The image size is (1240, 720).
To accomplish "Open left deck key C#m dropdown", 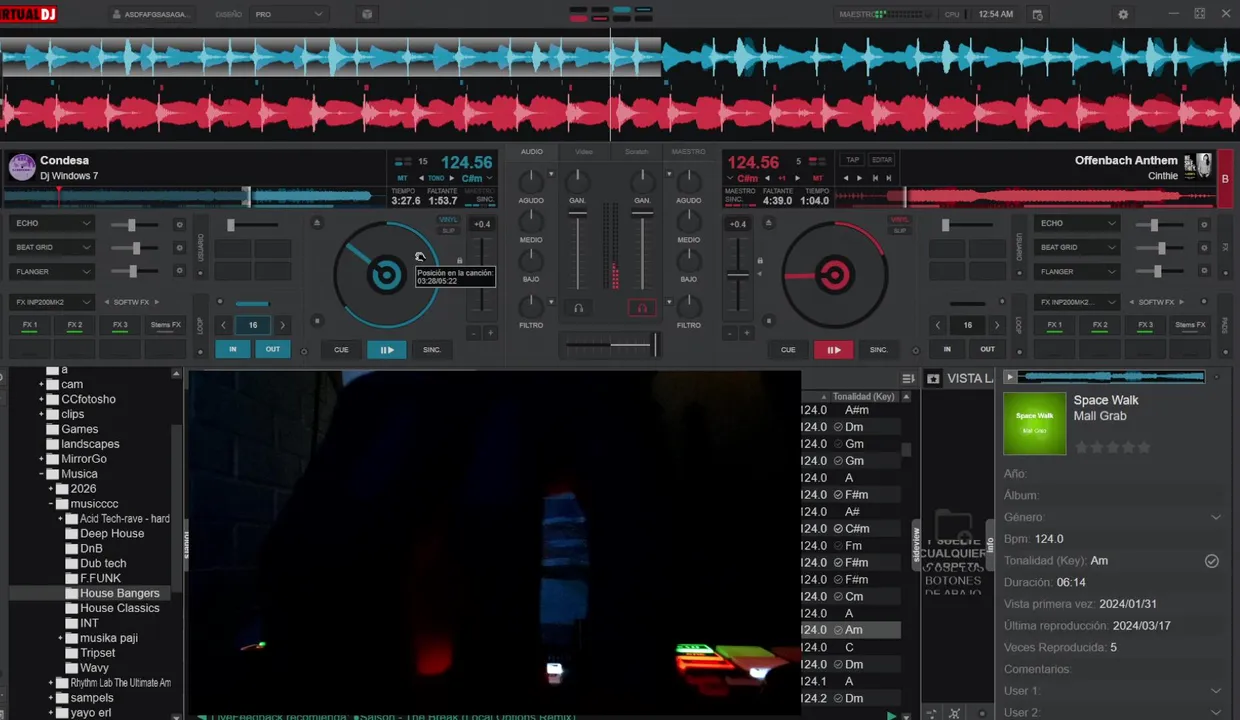I will 477,178.
